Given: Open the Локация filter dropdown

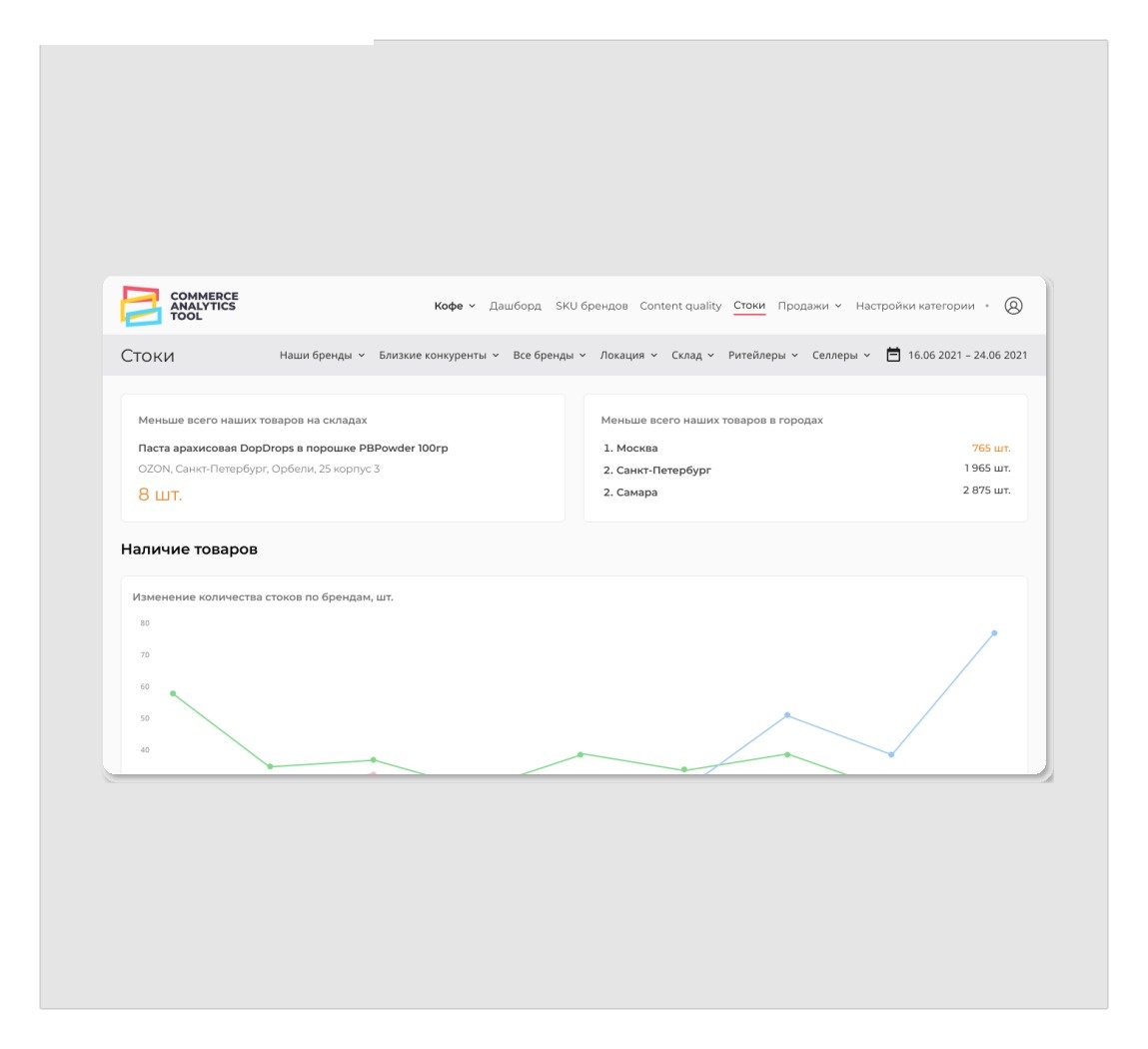Looking at the screenshot, I should click(628, 355).
